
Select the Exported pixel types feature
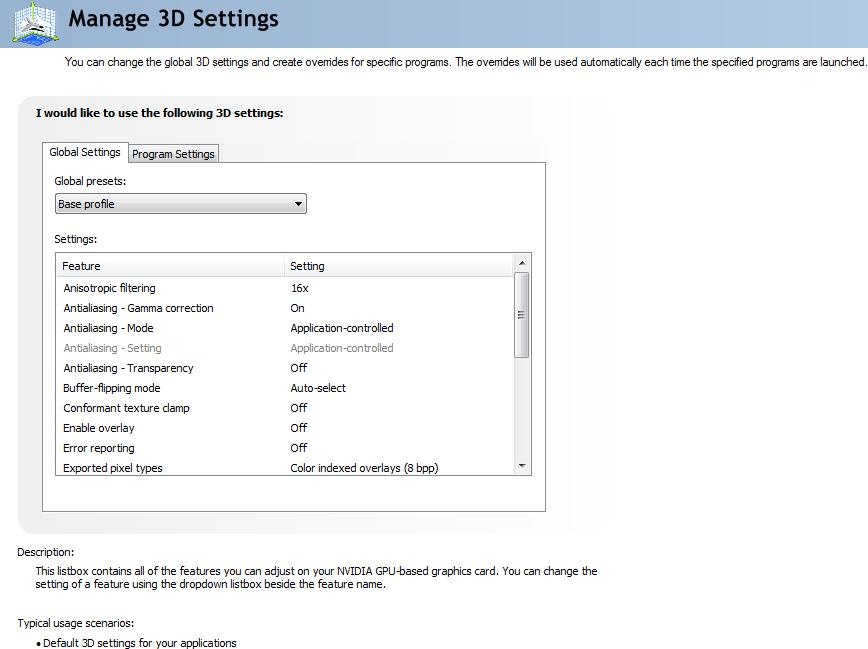click(x=113, y=468)
